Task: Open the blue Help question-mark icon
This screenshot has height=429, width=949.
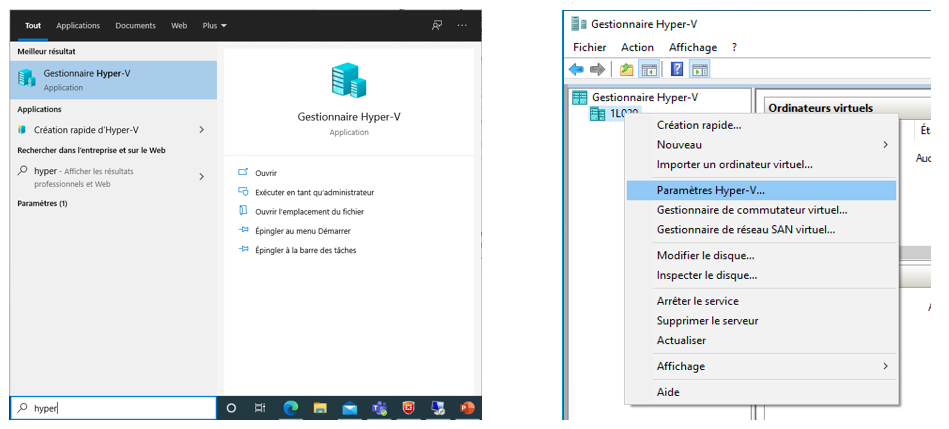Action: tap(677, 70)
